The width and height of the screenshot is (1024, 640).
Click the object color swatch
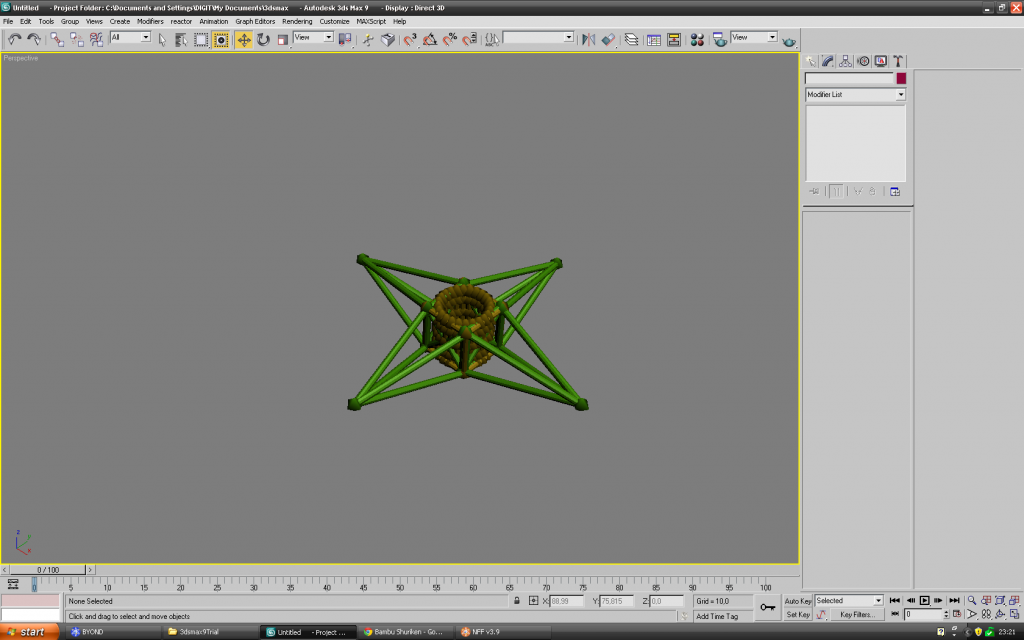click(x=901, y=78)
